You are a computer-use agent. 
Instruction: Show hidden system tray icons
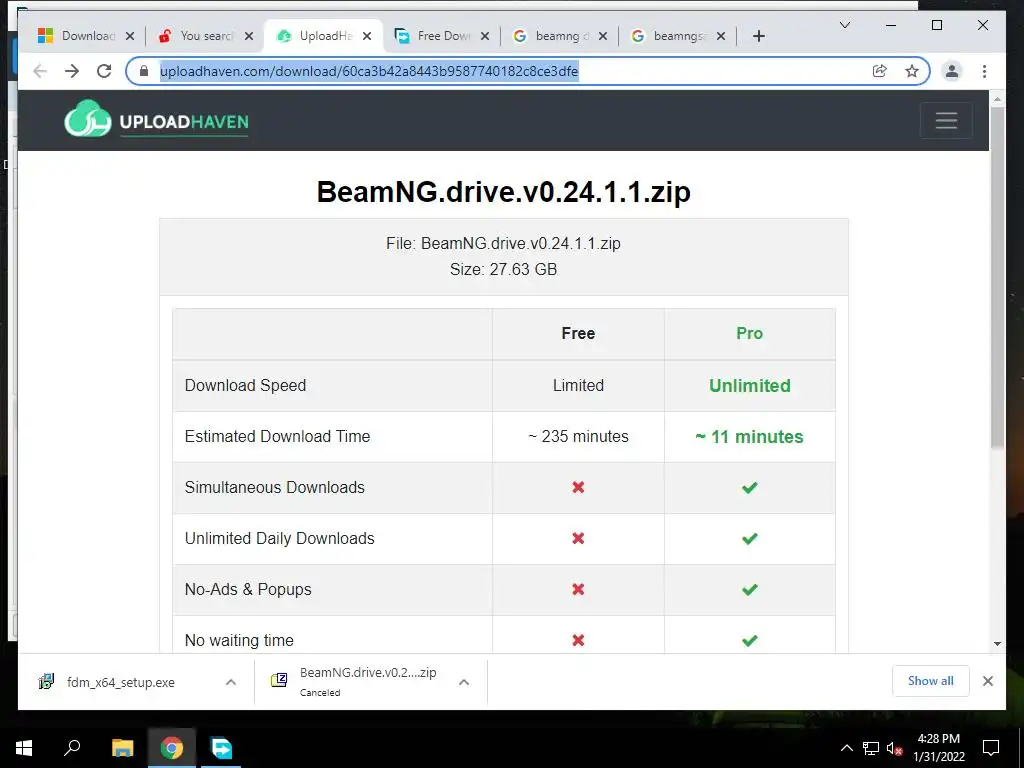coord(846,748)
